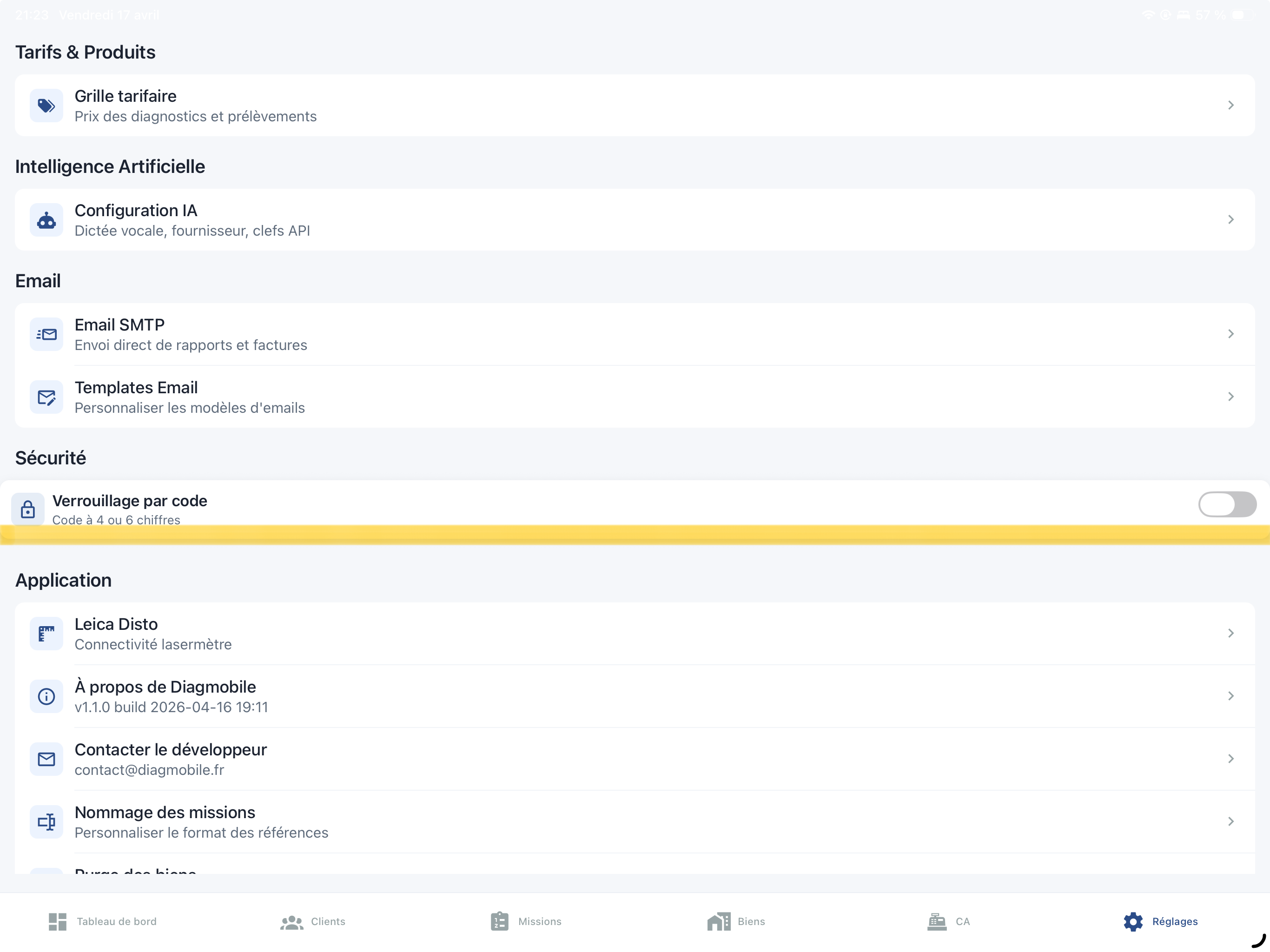Enable the Verrouillage par code toggle
The height and width of the screenshot is (952, 1270).
(x=1228, y=505)
